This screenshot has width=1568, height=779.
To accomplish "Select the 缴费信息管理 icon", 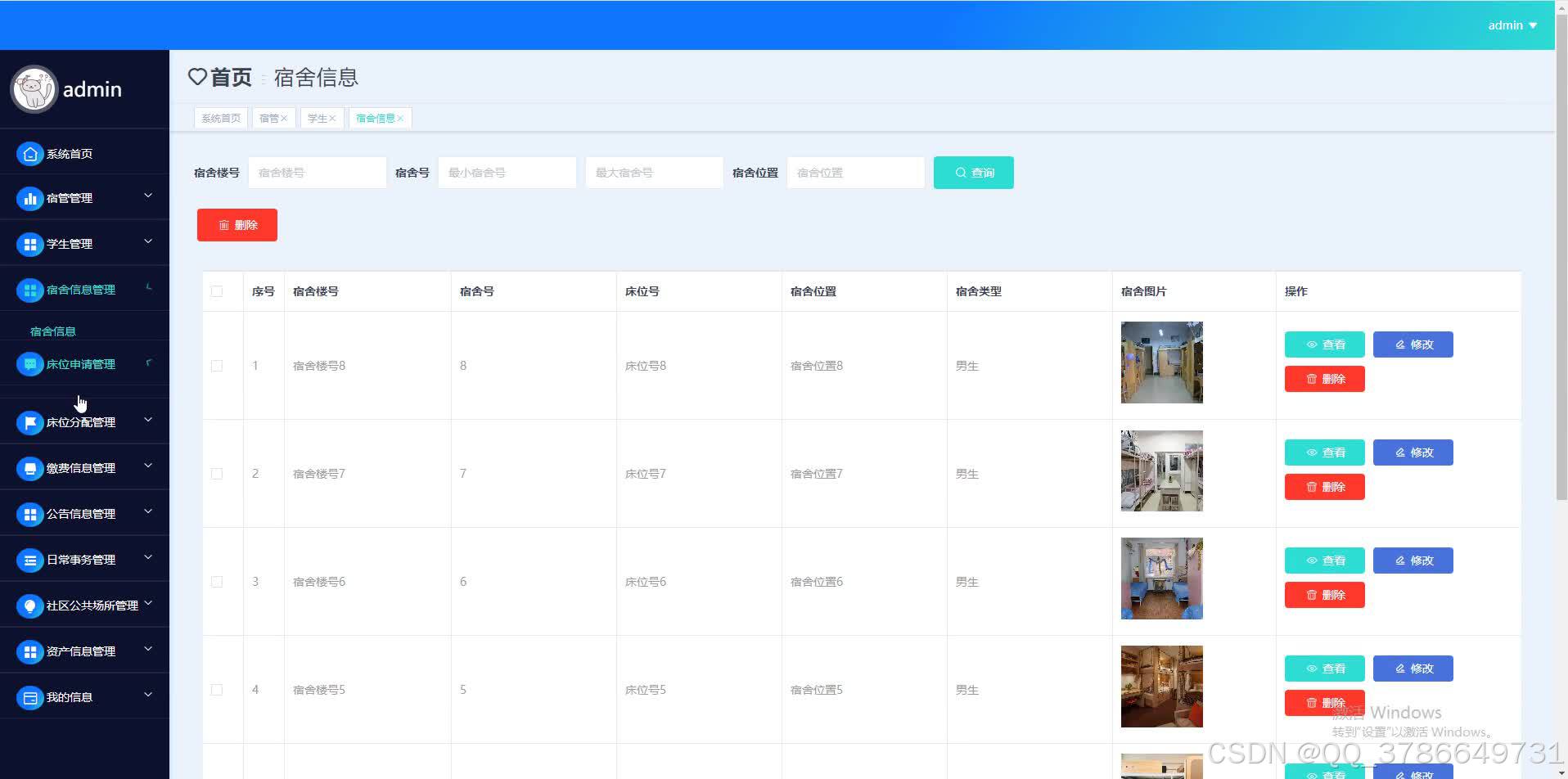I will click(x=29, y=467).
